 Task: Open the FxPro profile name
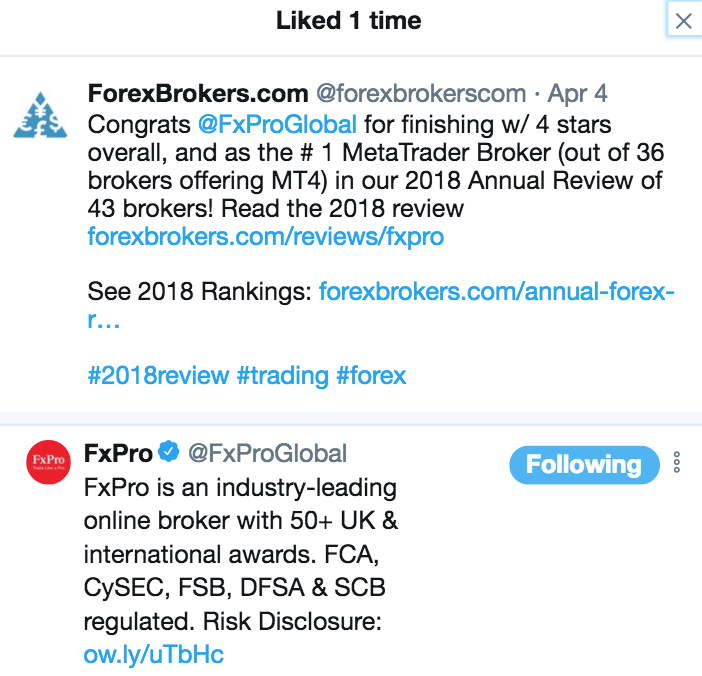click(x=118, y=453)
